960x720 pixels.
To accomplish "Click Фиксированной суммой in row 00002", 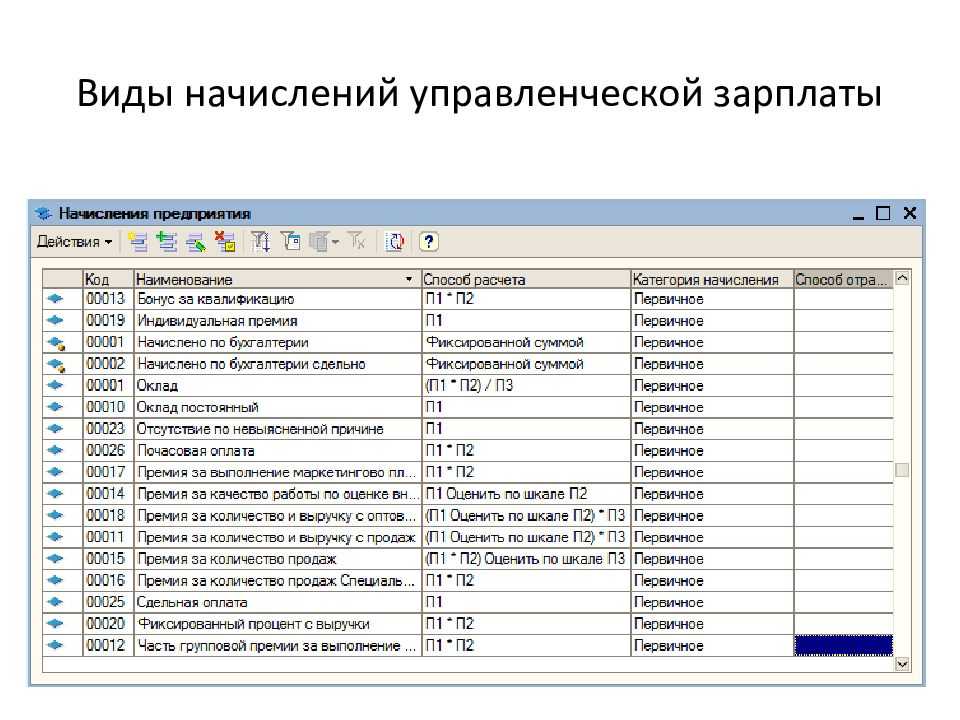I will (526, 364).
